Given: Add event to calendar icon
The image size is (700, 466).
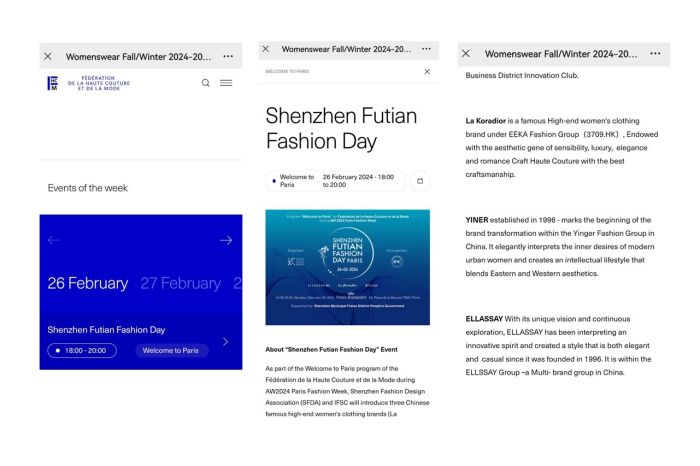Looking at the screenshot, I should [x=420, y=181].
